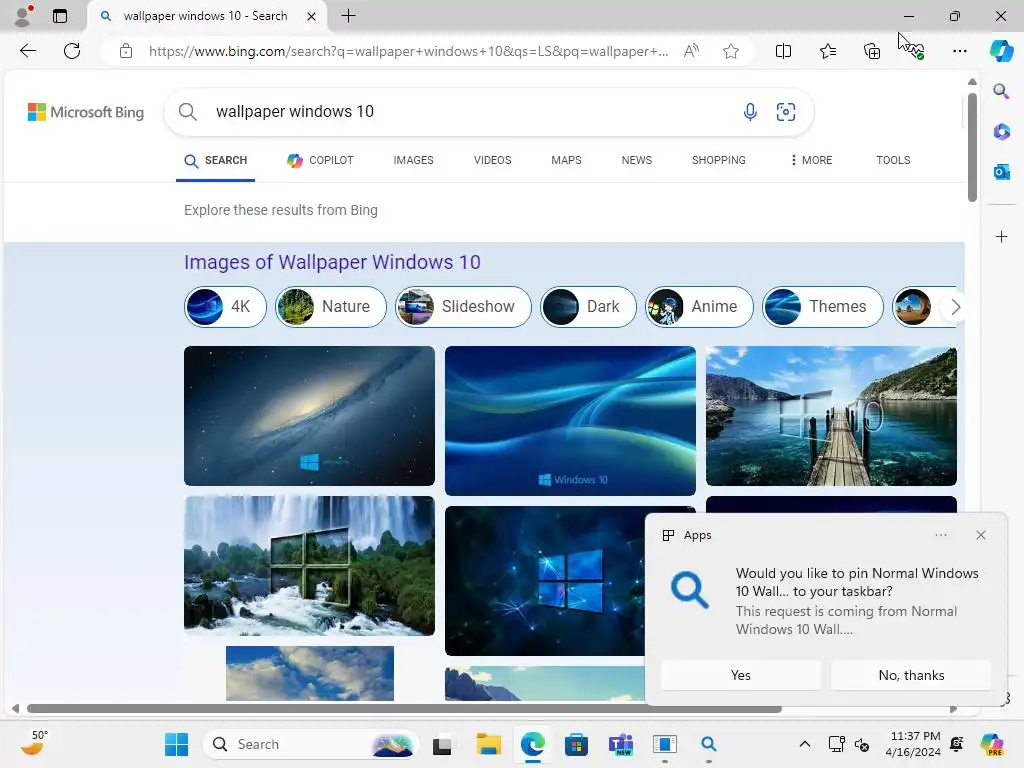Open the TOOLS search options
Image resolution: width=1024 pixels, height=768 pixels.
pyautogui.click(x=893, y=161)
